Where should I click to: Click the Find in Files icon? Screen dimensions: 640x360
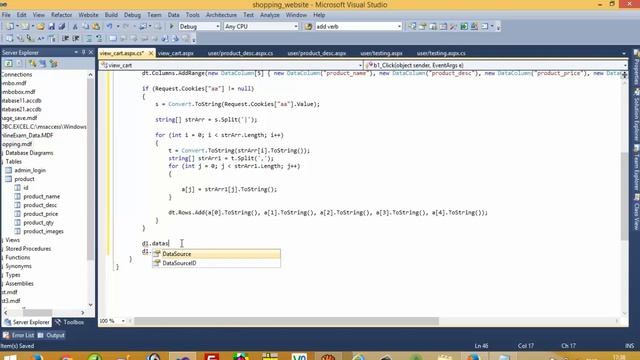309,27
